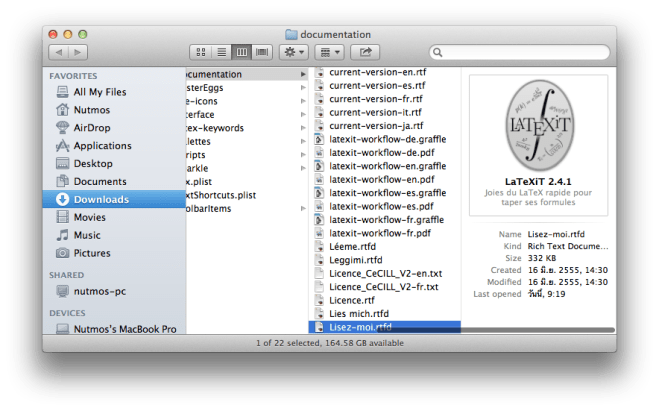Expand the documentation folder arrow

(303, 74)
